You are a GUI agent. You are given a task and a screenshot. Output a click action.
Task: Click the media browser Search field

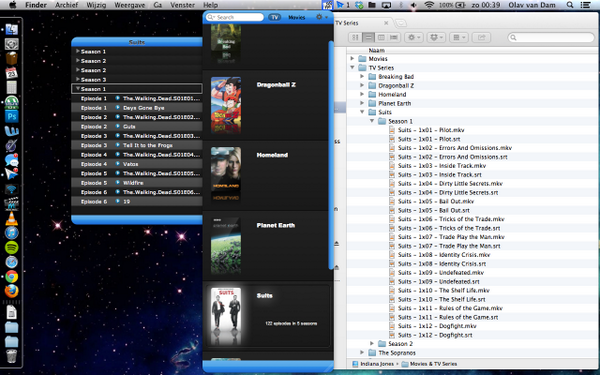coord(235,17)
